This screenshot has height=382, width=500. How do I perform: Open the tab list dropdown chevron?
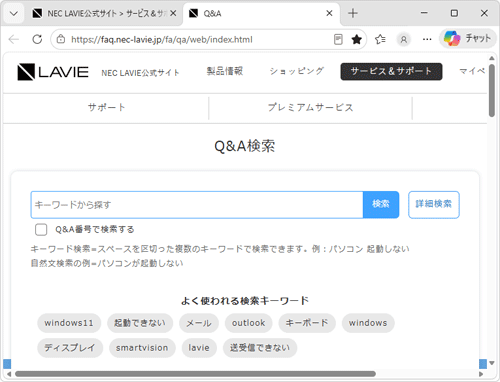click(x=14, y=13)
